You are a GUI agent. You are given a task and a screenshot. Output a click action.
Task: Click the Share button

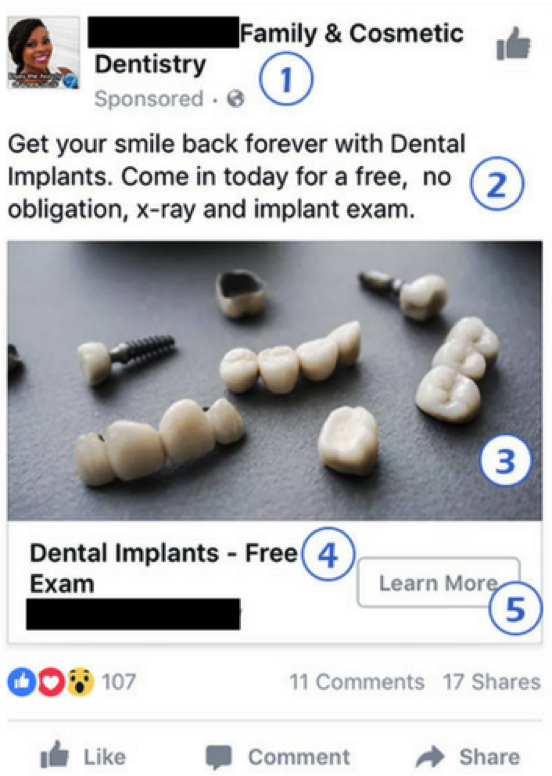coord(468,757)
